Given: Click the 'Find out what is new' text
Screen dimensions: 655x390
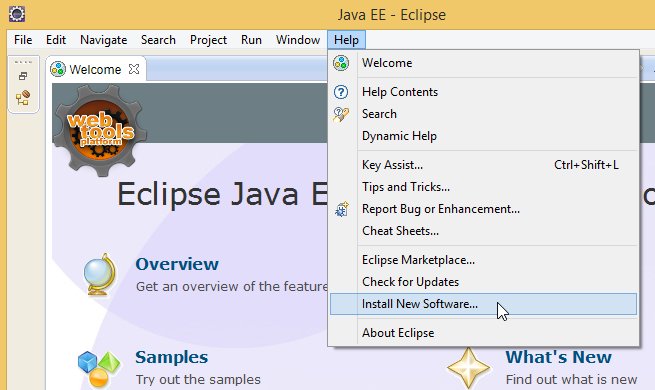Looking at the screenshot, I should pos(571,380).
